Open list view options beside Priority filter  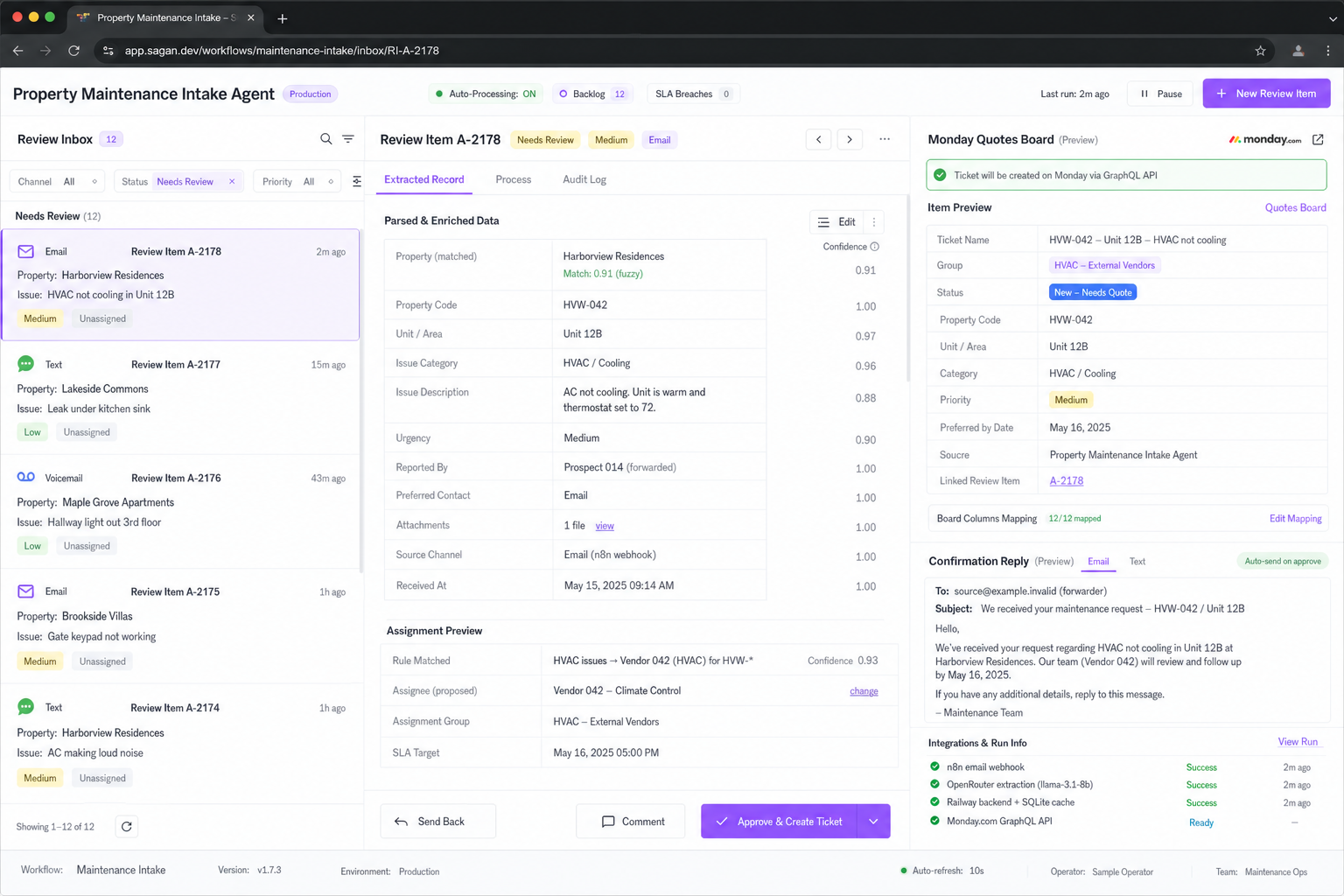point(357,181)
